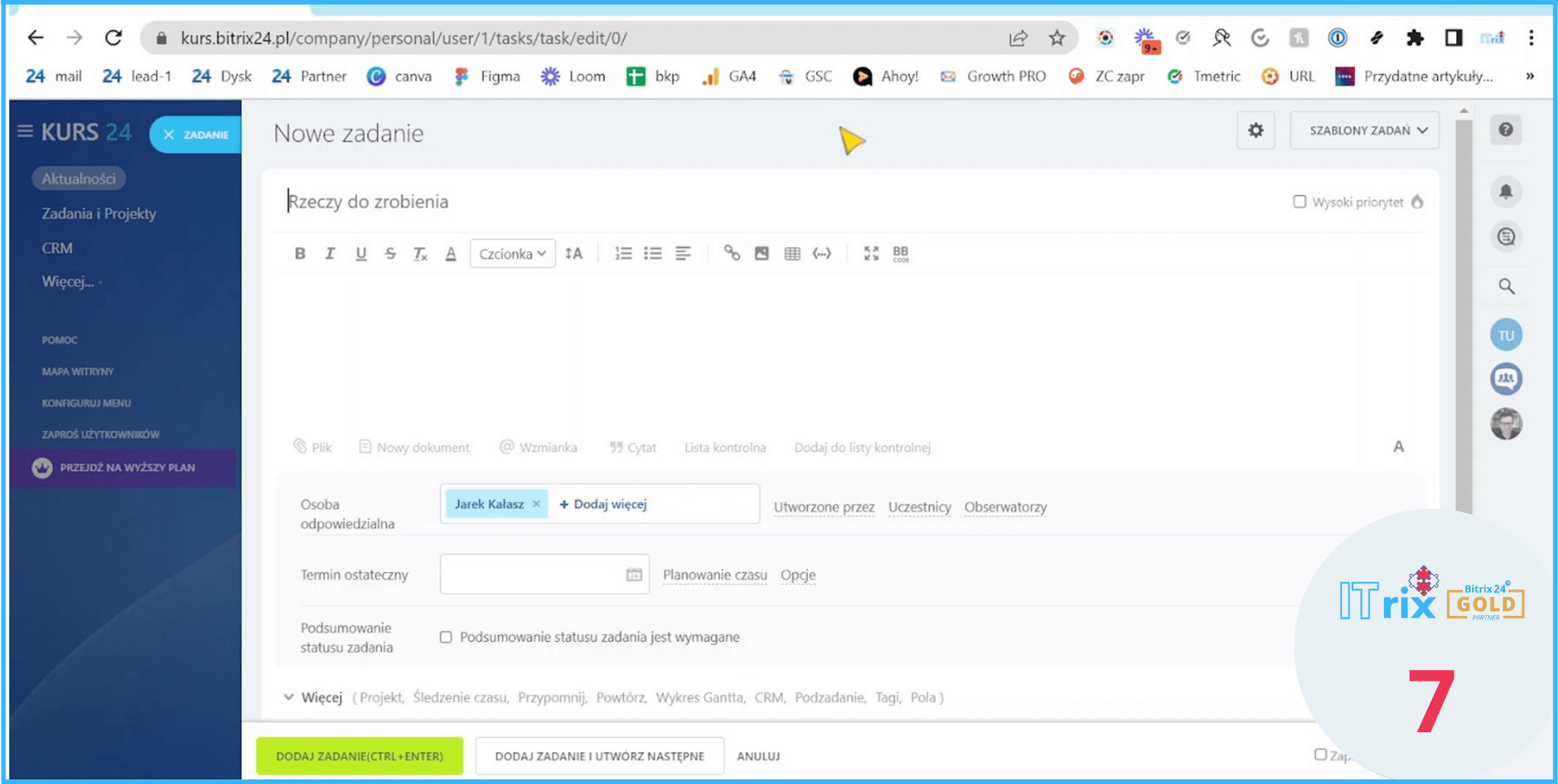The image size is (1558, 784).
Task: Toggle fullscreen editor mode icon
Action: [x=871, y=253]
